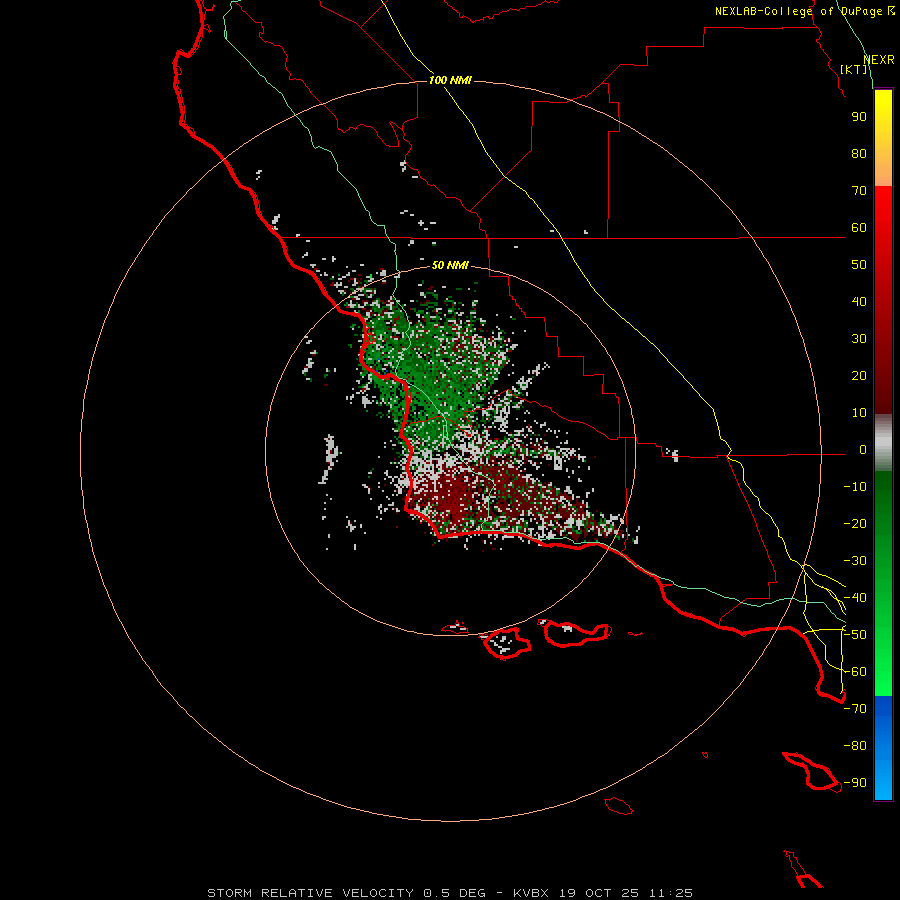Select the "40" value on velocity scale

859,302
